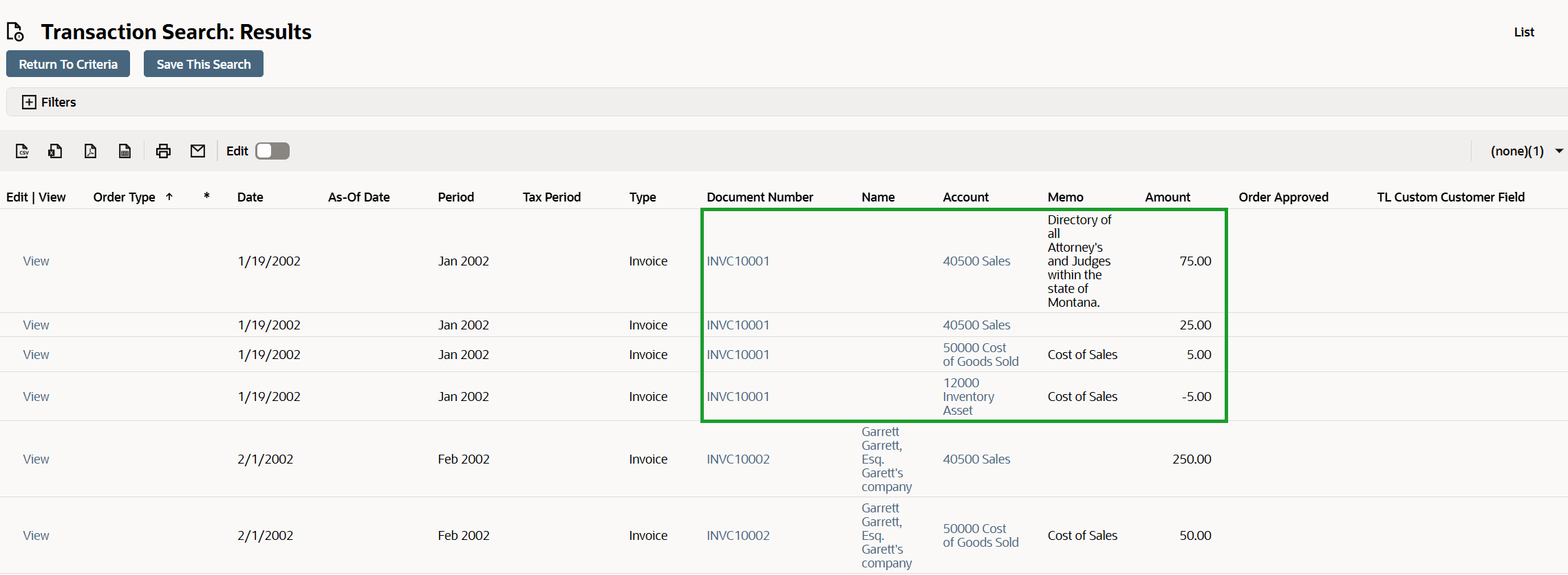Open INVC10001 in the 5.00 row

coord(738,355)
